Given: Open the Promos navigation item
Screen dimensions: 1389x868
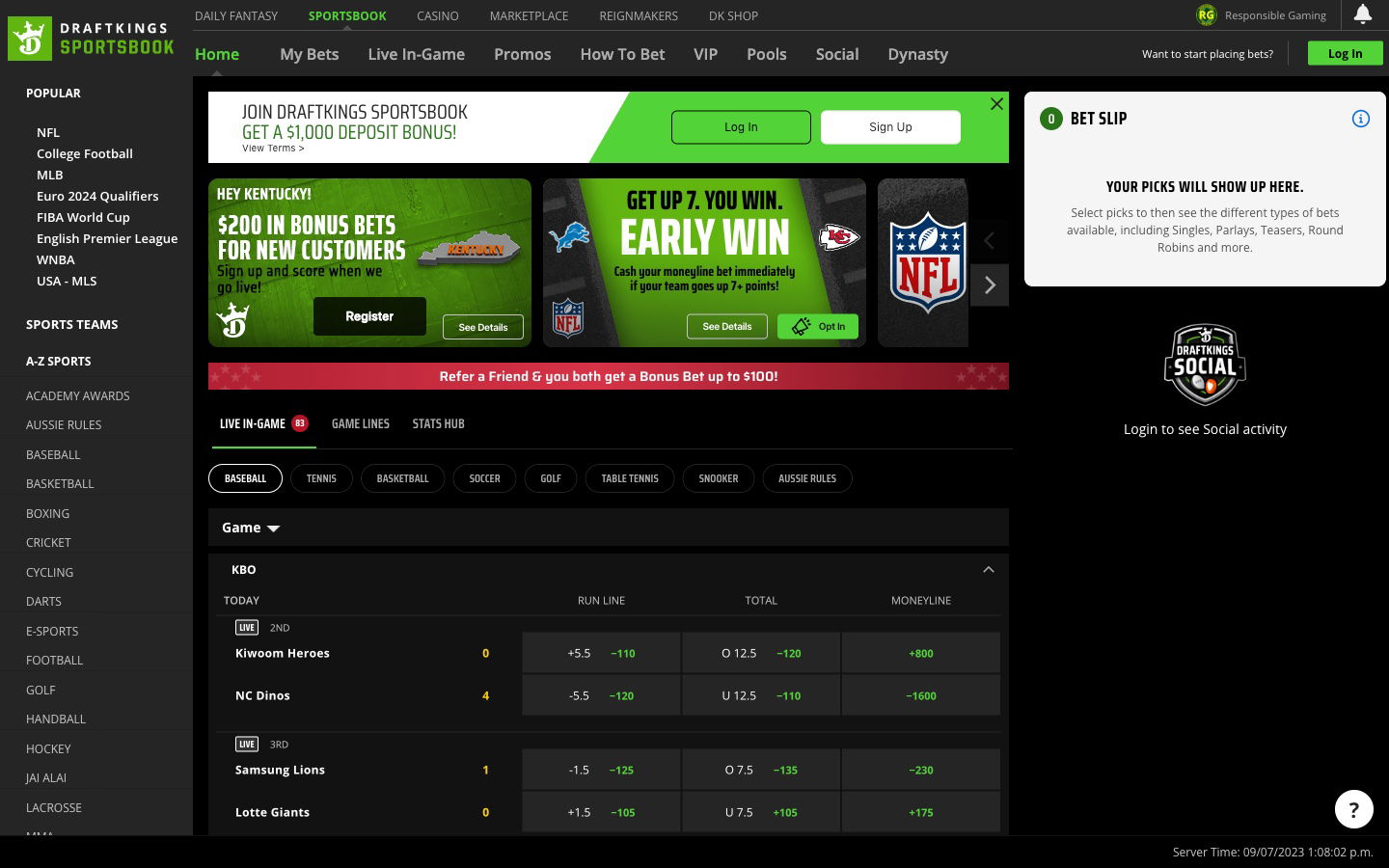Looking at the screenshot, I should [x=523, y=54].
